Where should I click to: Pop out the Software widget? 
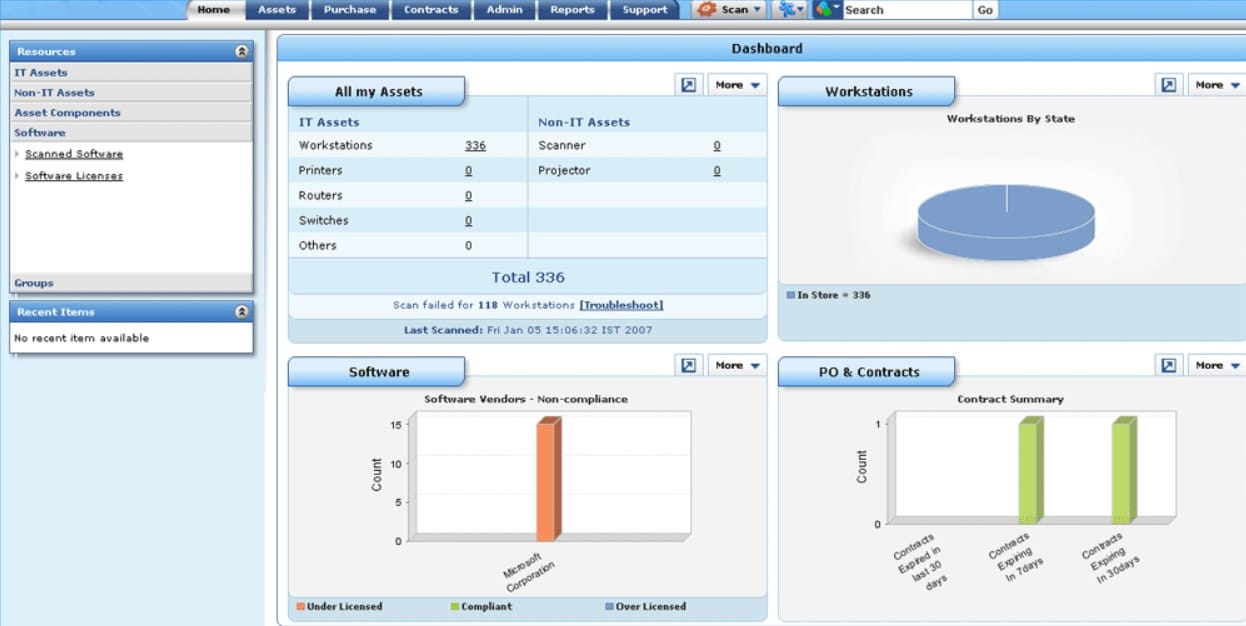(x=688, y=365)
